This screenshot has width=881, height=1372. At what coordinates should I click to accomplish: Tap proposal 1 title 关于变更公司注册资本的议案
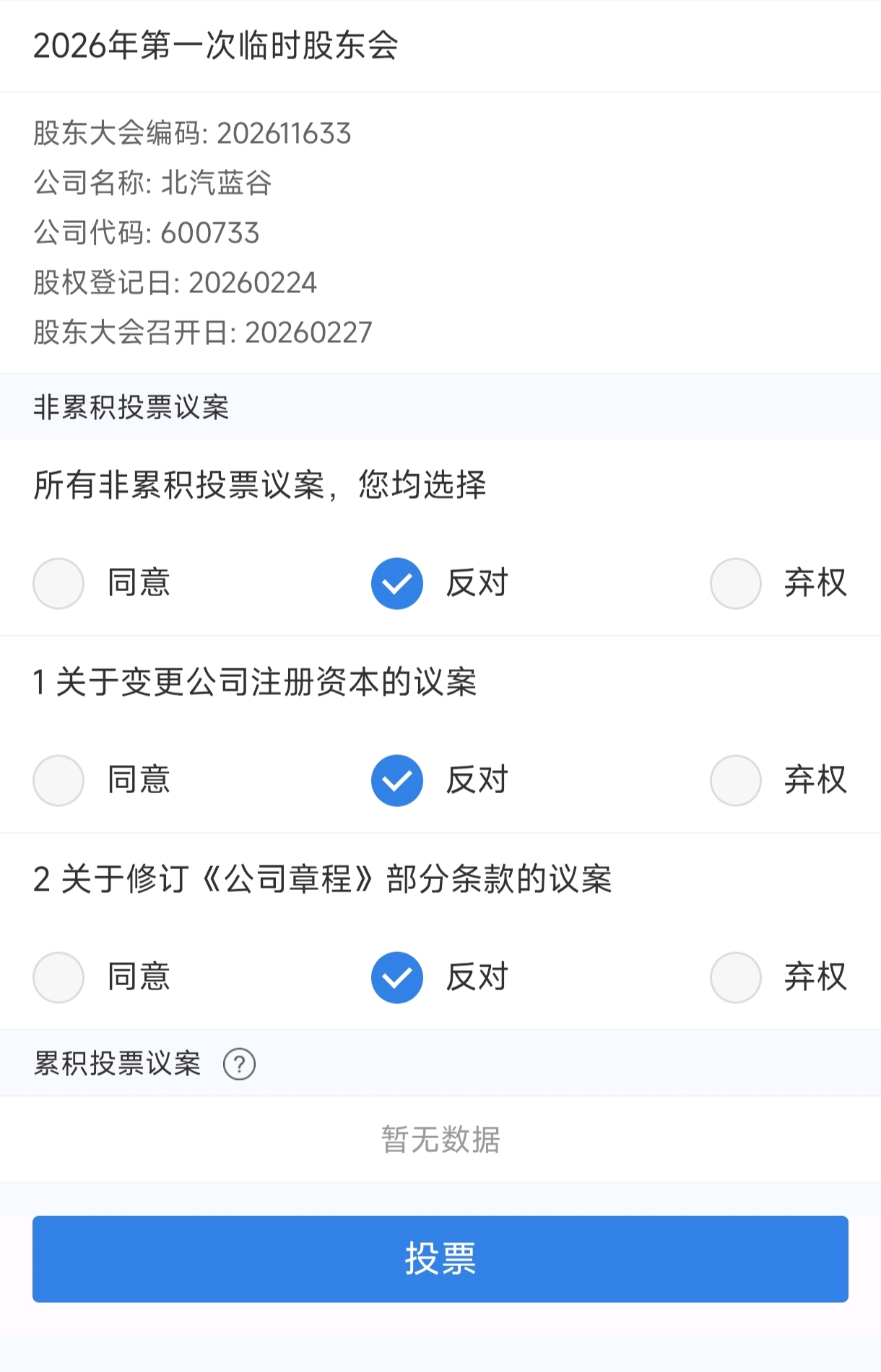pyautogui.click(x=255, y=682)
